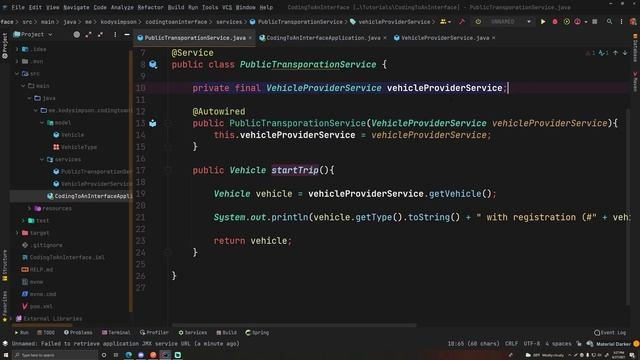The width and height of the screenshot is (640, 360).
Task: Open the Navigate menu
Action: click(x=76, y=7)
